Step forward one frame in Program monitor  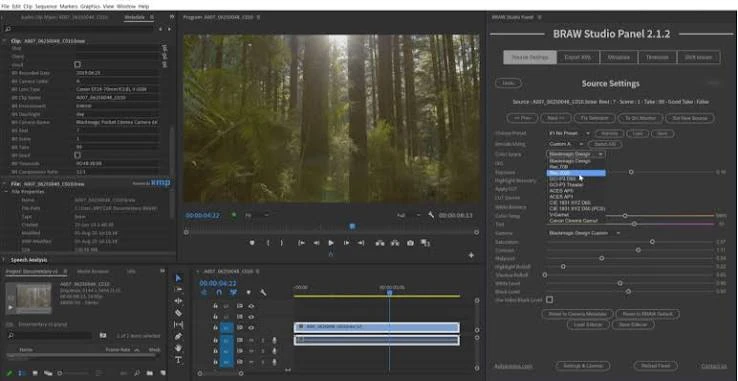coord(346,243)
